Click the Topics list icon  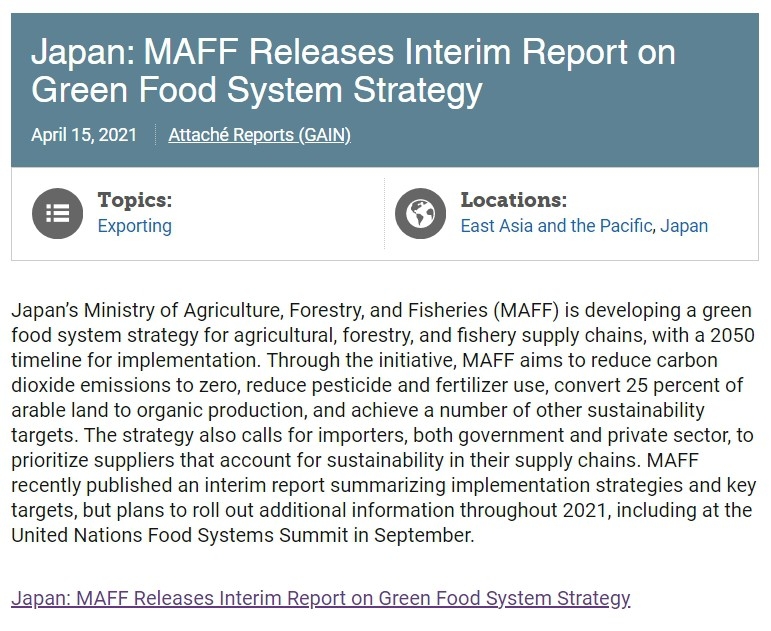58,212
